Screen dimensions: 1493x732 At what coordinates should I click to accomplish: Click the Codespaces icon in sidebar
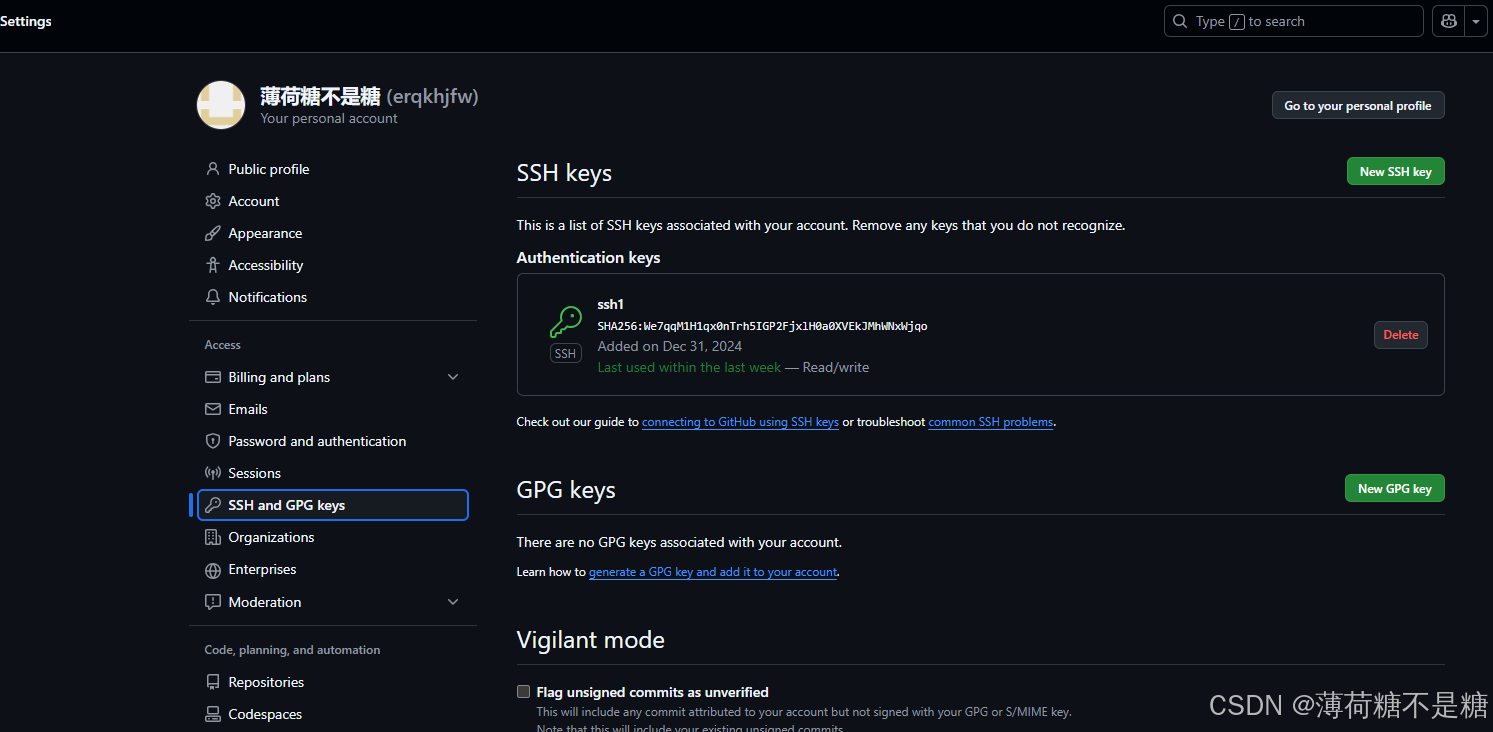coord(212,714)
